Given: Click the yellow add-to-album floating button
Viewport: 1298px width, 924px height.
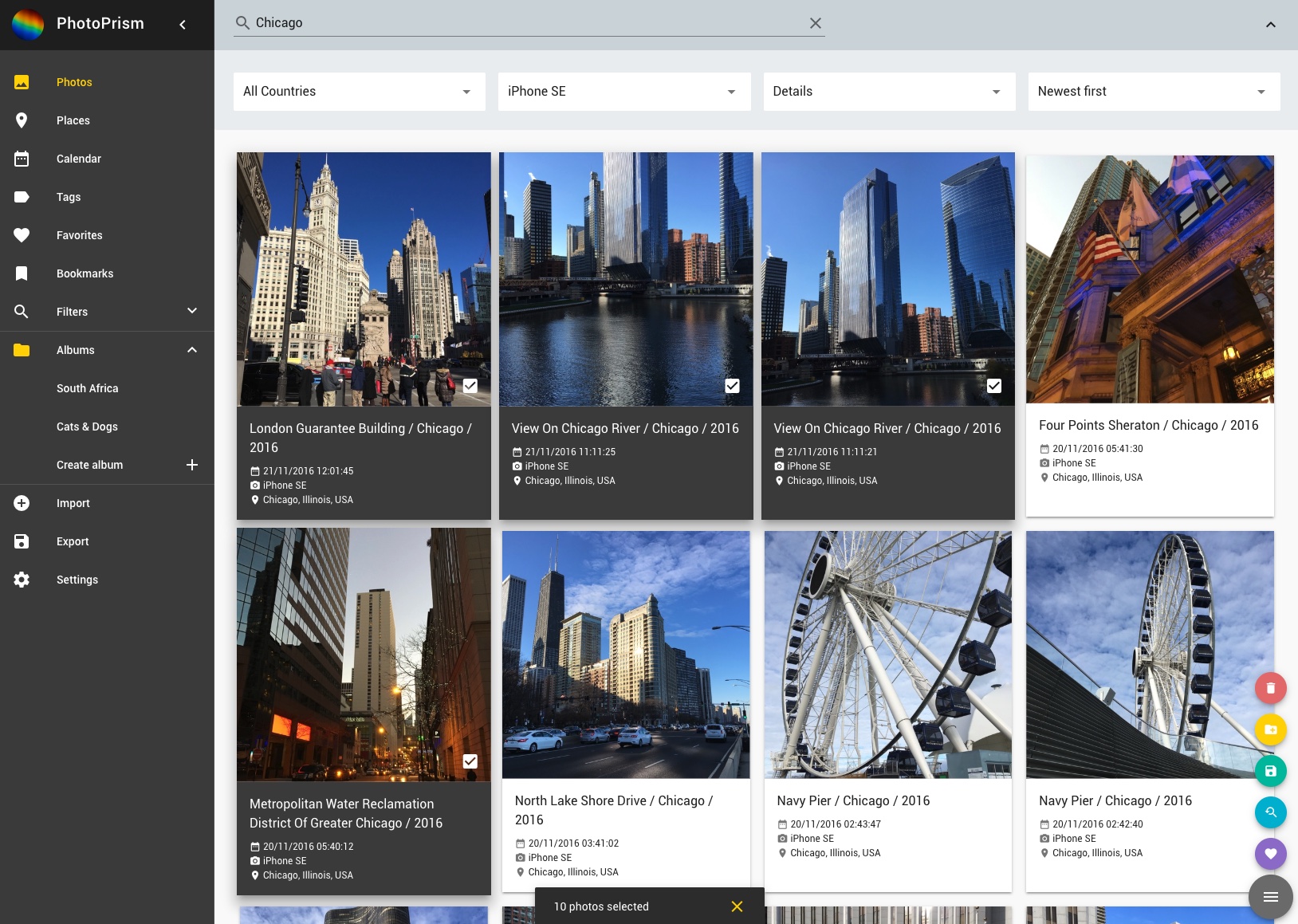Looking at the screenshot, I should (1270, 729).
